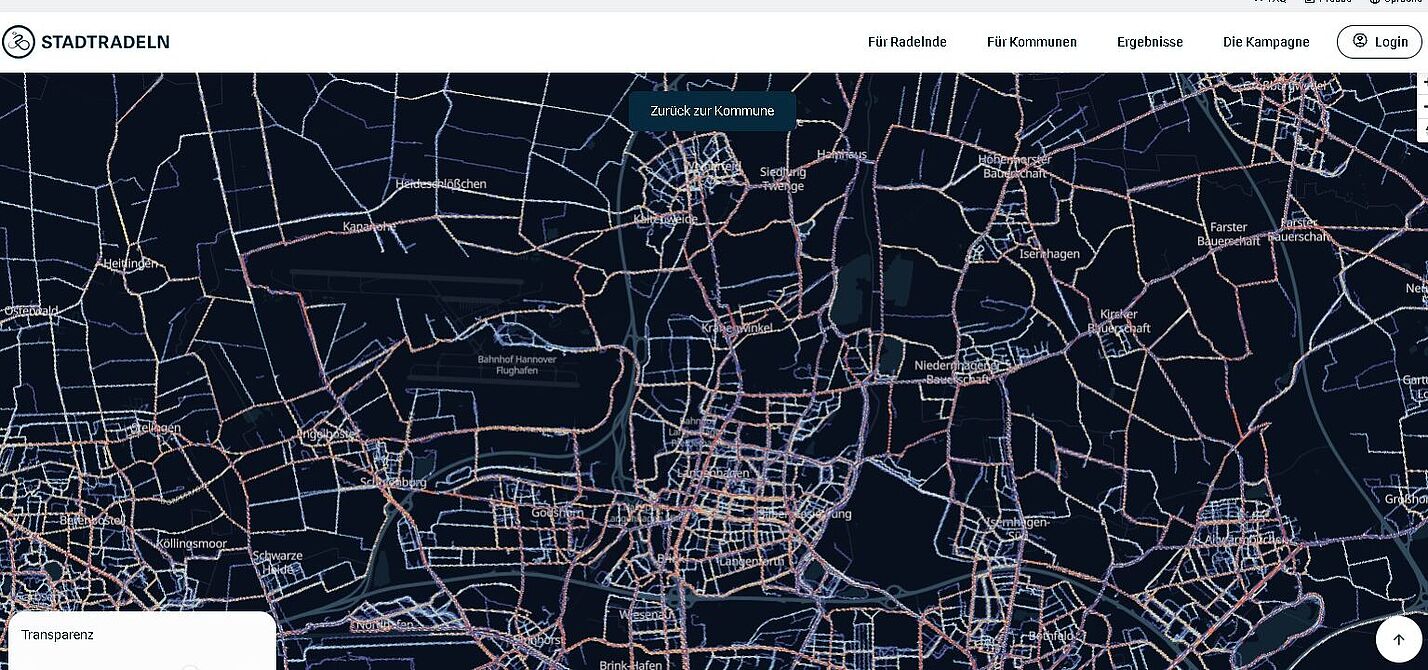
Task: Click the Zurück zur Kommune button
Action: (712, 110)
